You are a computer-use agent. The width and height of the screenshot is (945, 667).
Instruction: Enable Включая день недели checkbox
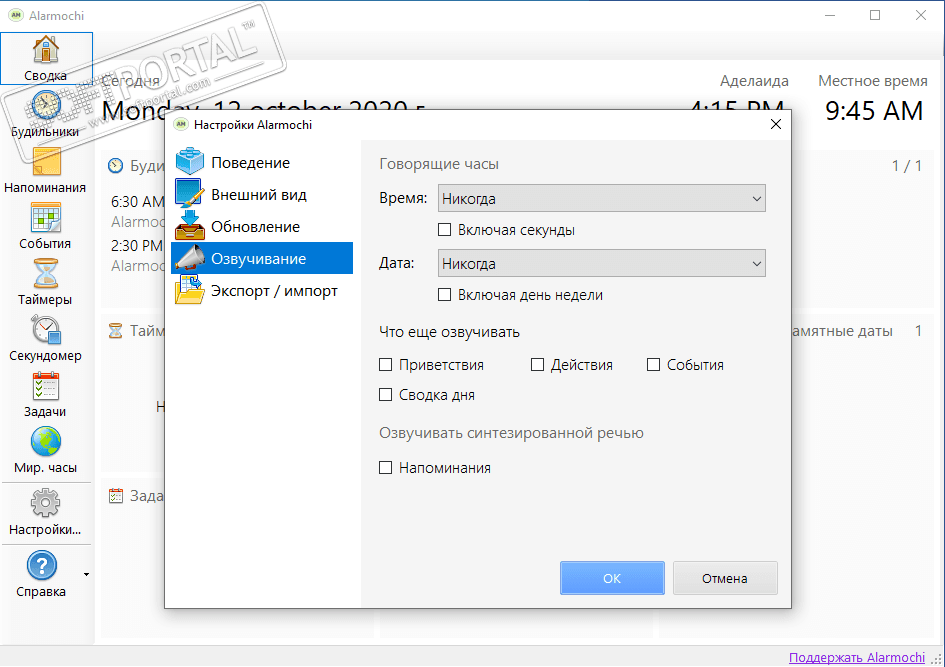(444, 295)
